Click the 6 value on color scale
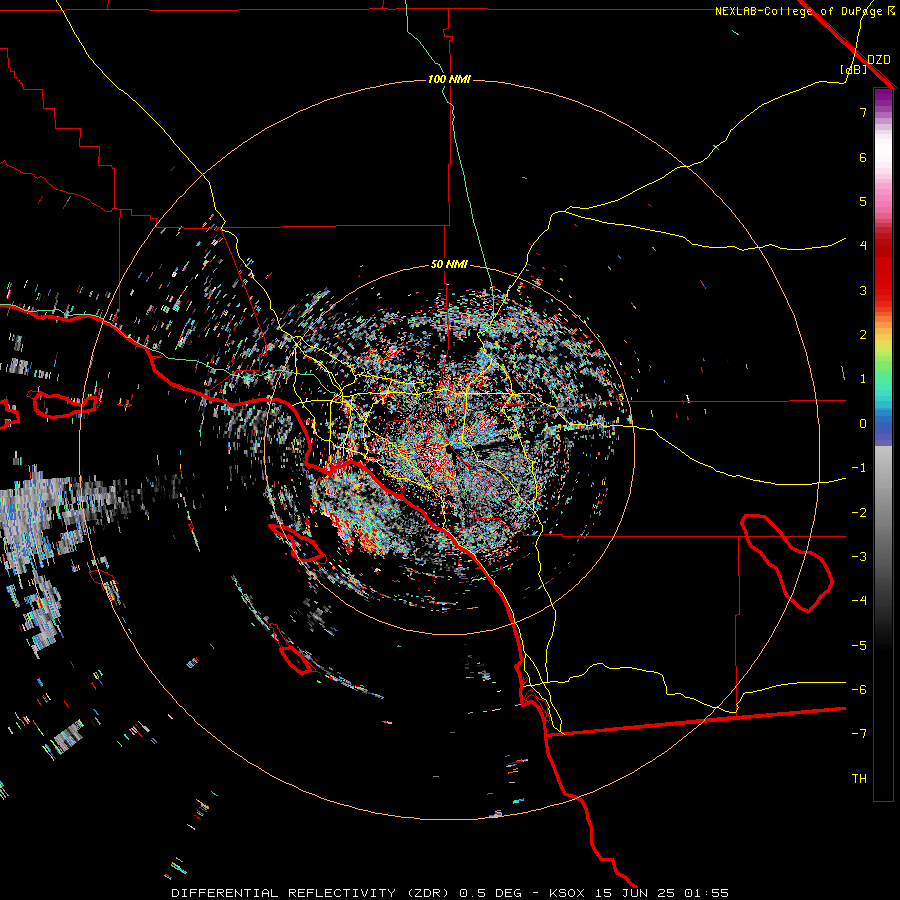The height and width of the screenshot is (900, 900). click(863, 157)
